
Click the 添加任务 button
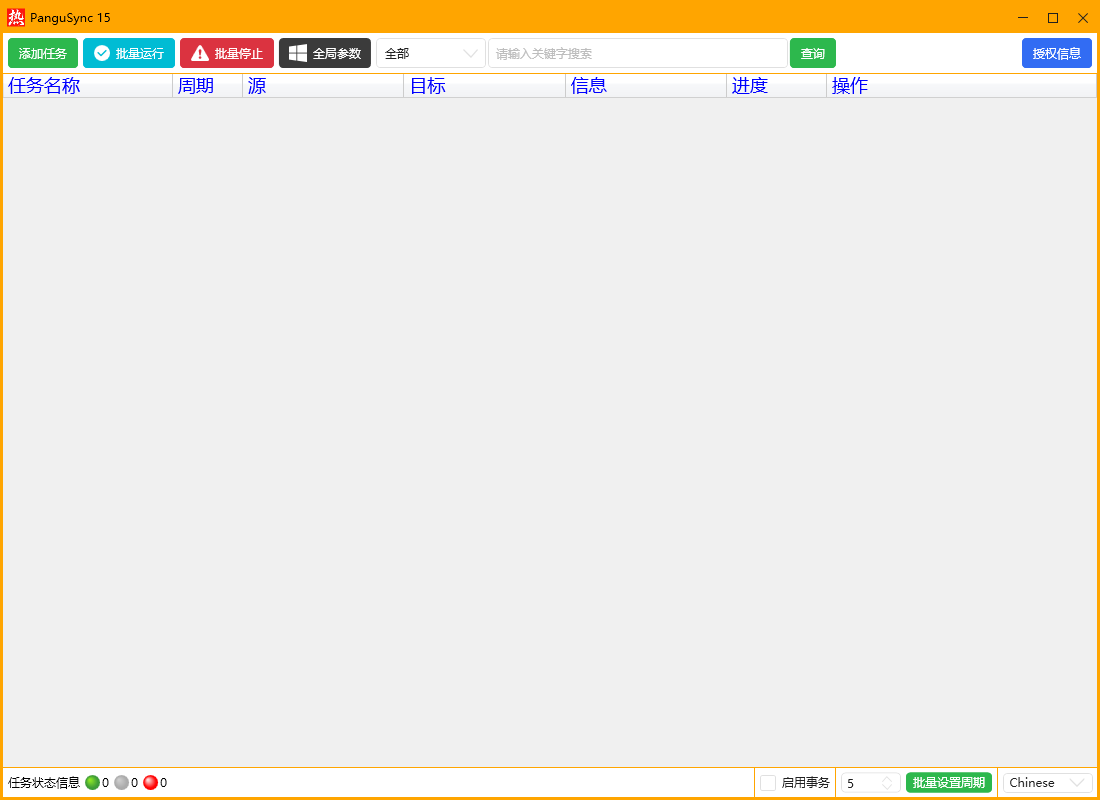pyautogui.click(x=43, y=53)
